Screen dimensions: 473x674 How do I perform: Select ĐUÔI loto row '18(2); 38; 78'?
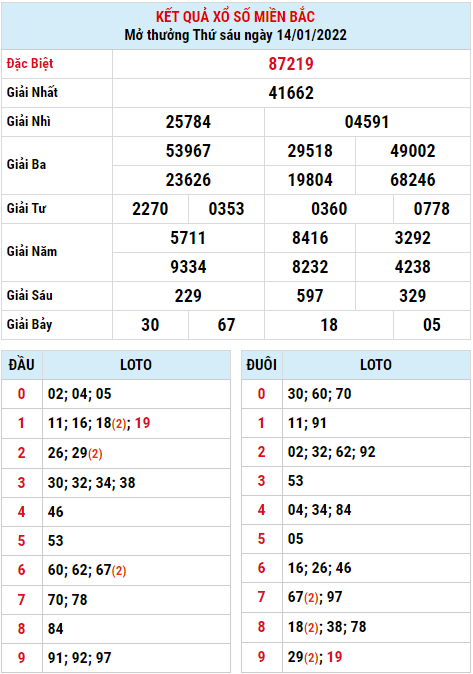[x=327, y=627]
